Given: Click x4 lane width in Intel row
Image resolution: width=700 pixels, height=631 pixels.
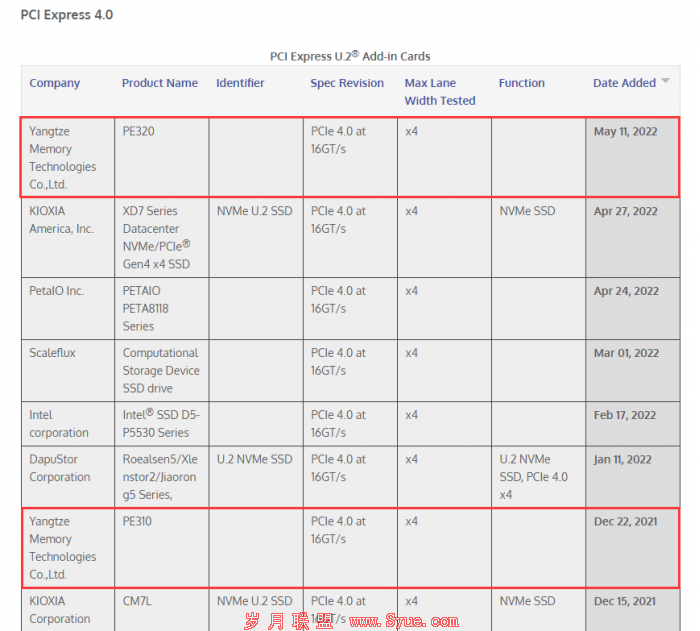Looking at the screenshot, I should 444,423.
